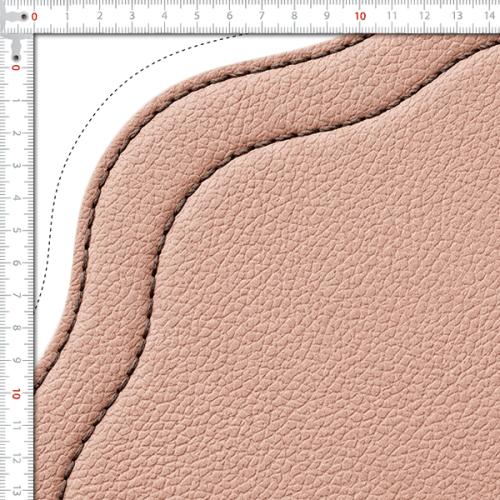The height and width of the screenshot is (500, 500).
Task: Select the number 8 on vertical ruler
Action: click(x=16, y=328)
